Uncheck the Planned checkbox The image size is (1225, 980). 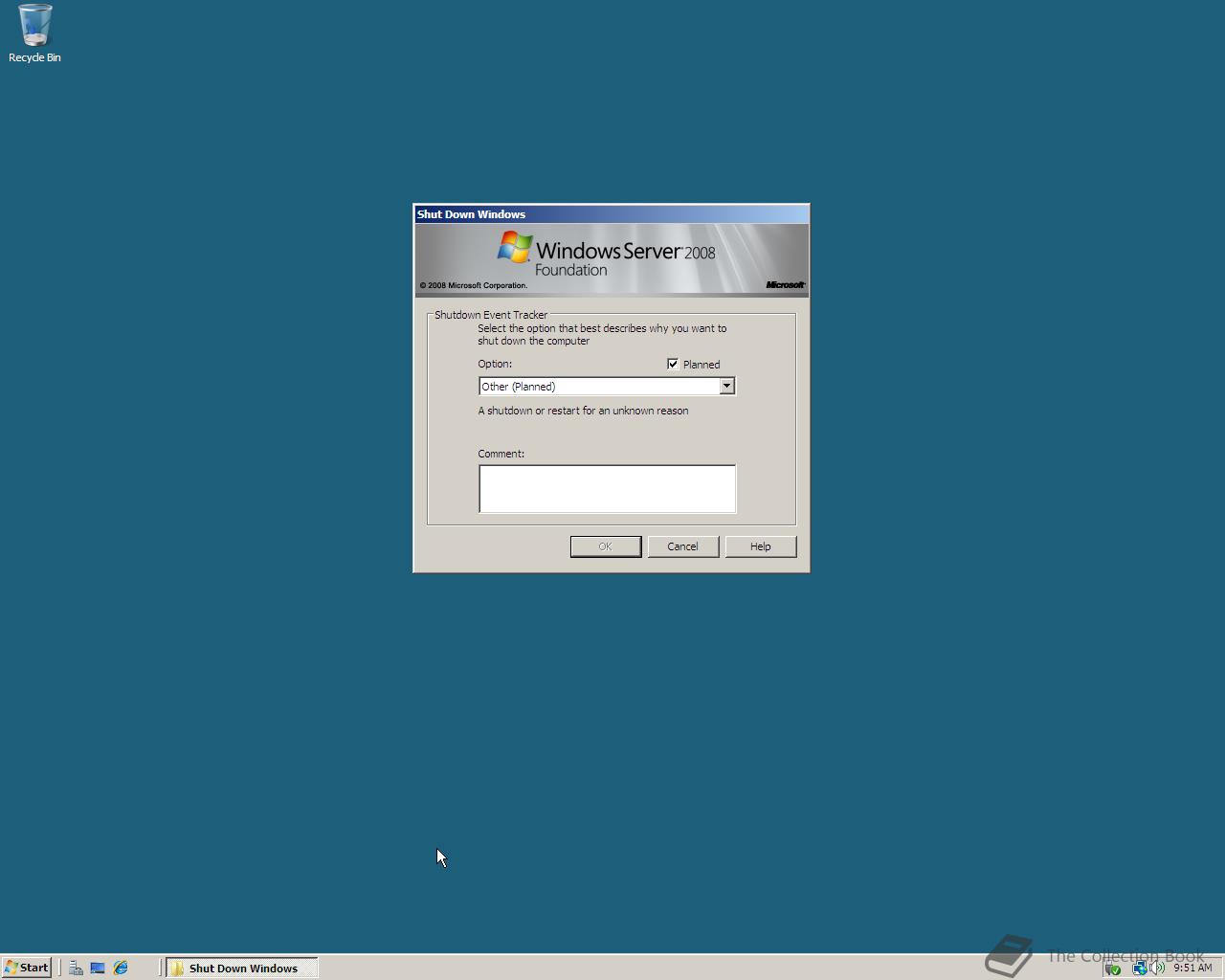(x=673, y=364)
